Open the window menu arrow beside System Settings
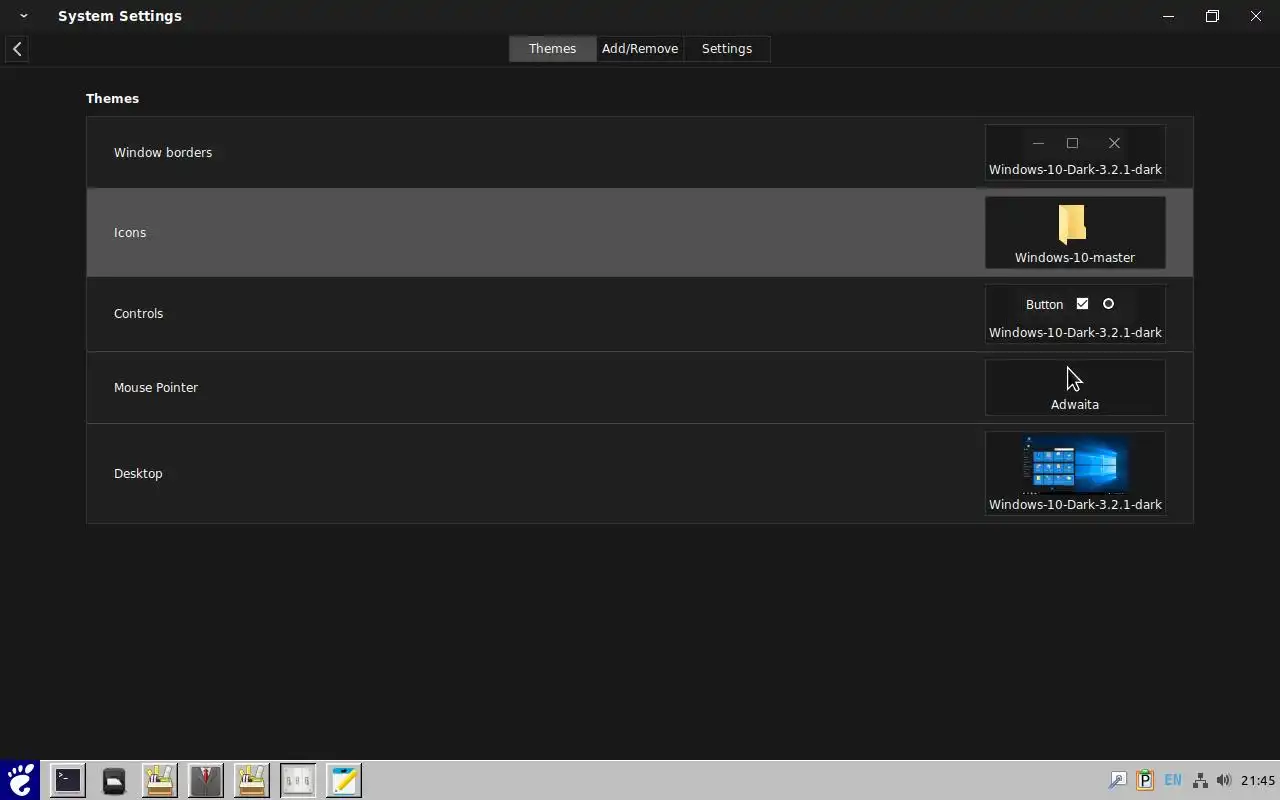This screenshot has width=1280, height=800. pyautogui.click(x=23, y=16)
